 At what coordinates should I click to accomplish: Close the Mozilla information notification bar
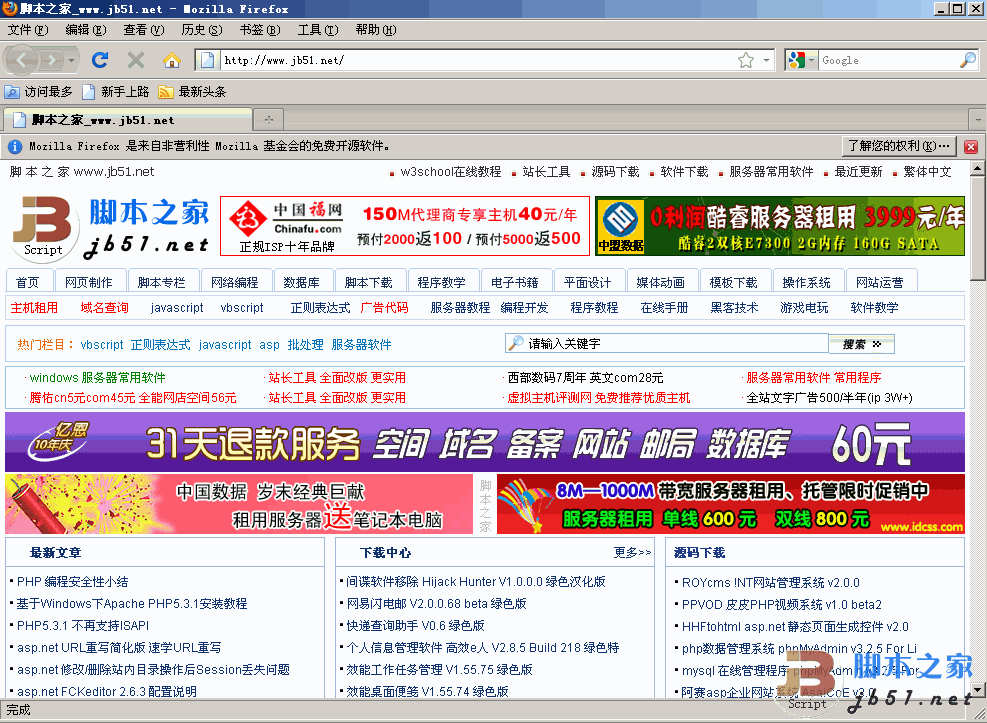(x=971, y=147)
